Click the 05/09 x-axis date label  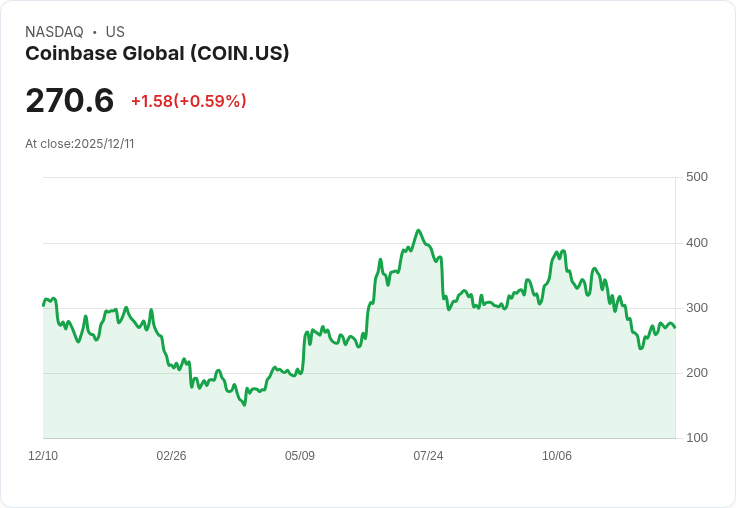[x=300, y=456]
